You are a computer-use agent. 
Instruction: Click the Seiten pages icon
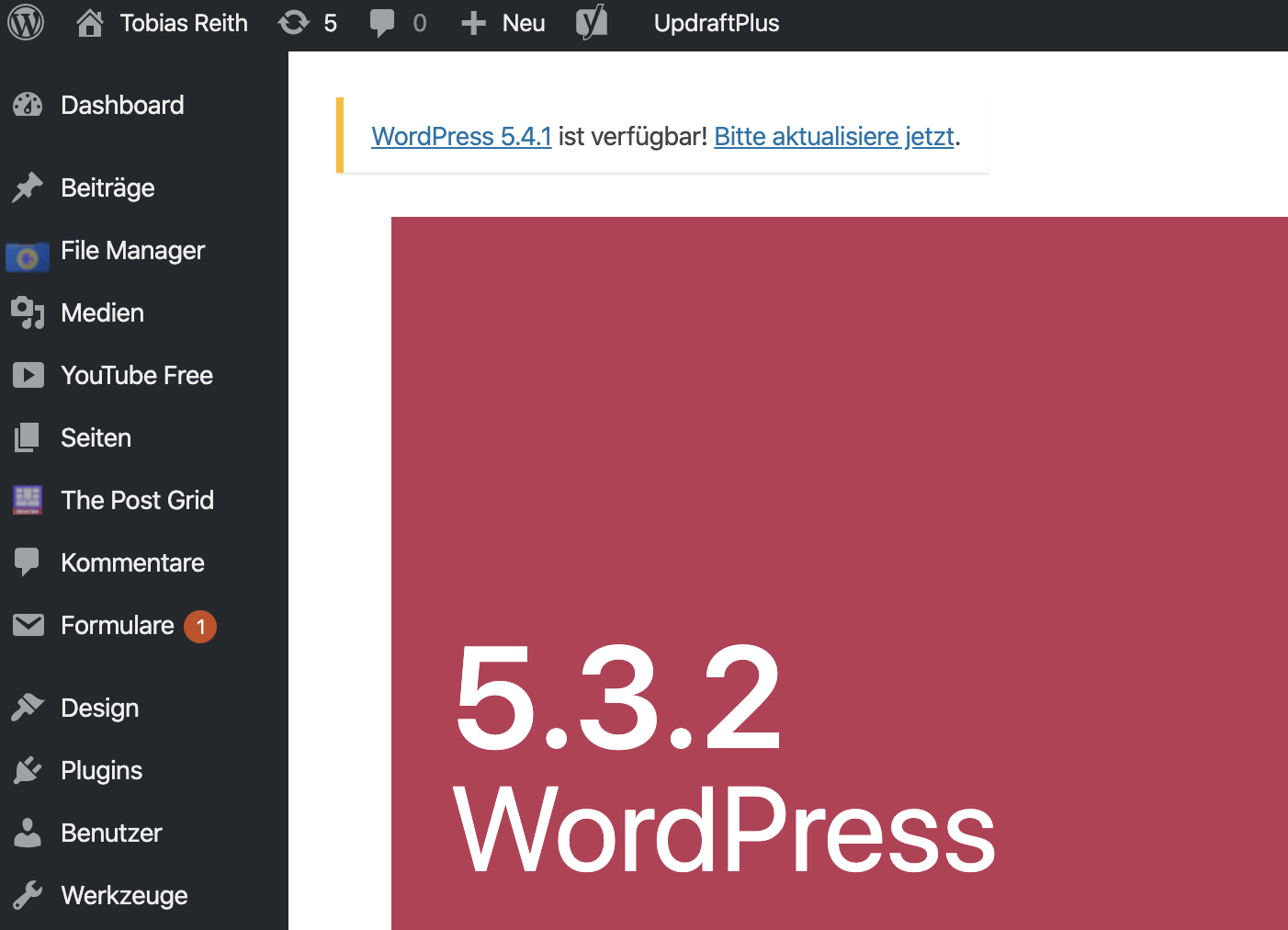pos(28,437)
